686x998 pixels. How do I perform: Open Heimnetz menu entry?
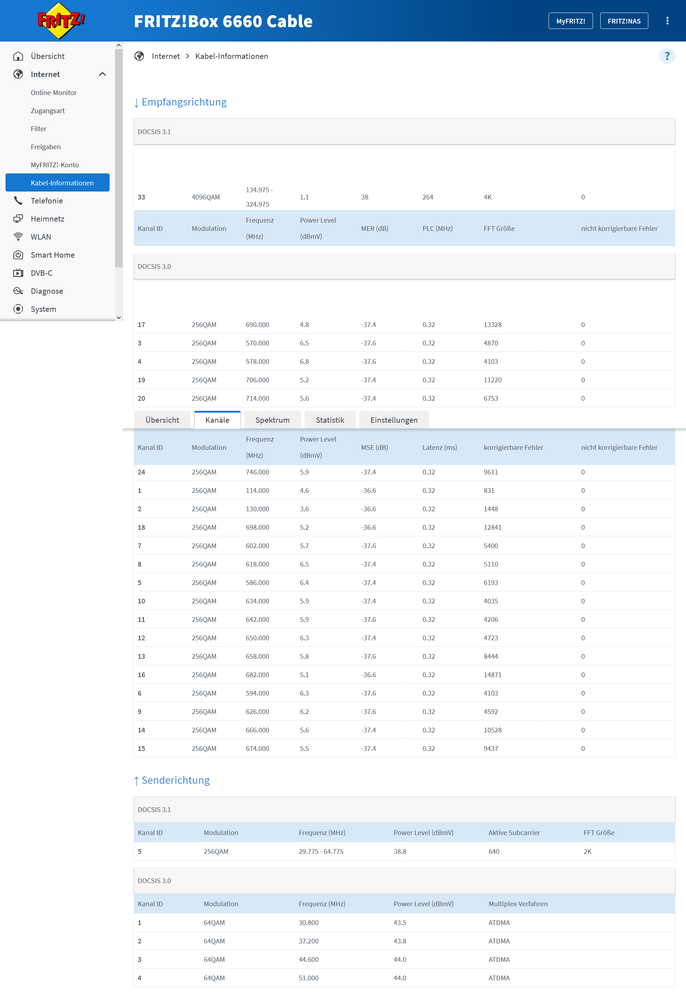click(47, 219)
